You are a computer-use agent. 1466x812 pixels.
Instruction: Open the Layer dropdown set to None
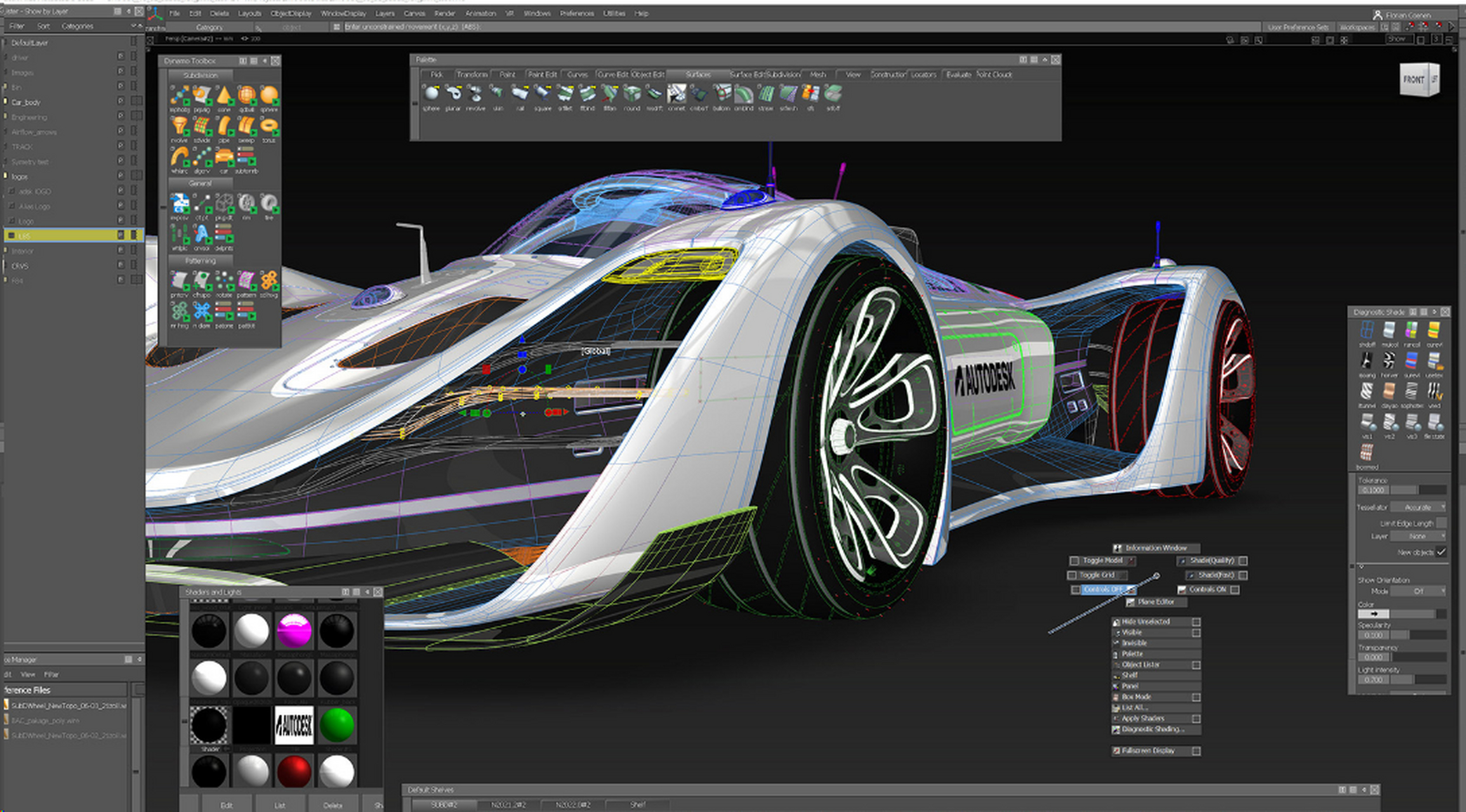1418,537
